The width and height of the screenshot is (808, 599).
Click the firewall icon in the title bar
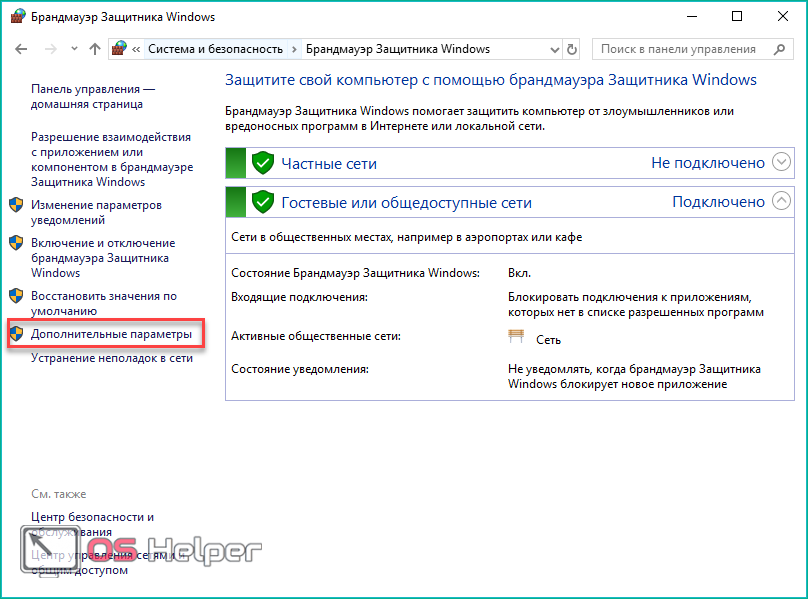coord(18,16)
